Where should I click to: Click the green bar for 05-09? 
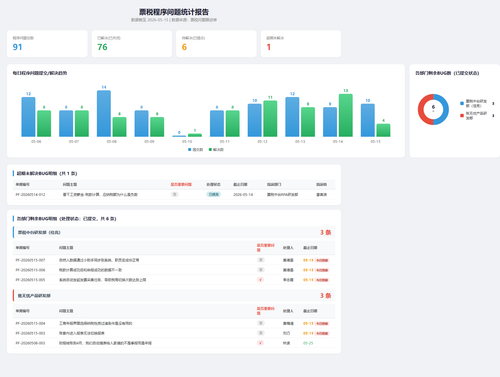(157, 127)
